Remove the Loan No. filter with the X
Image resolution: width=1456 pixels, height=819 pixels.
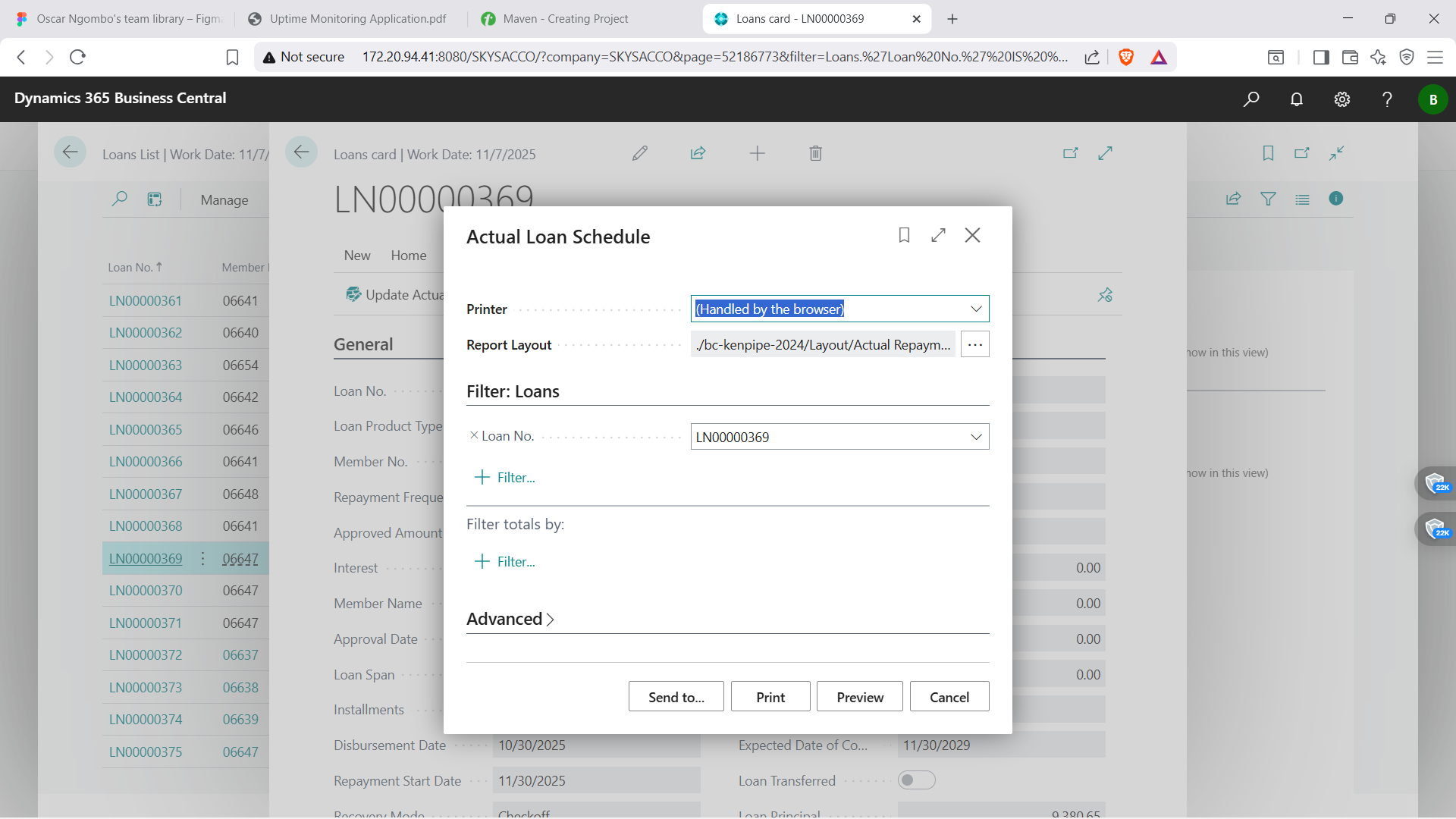tap(474, 435)
